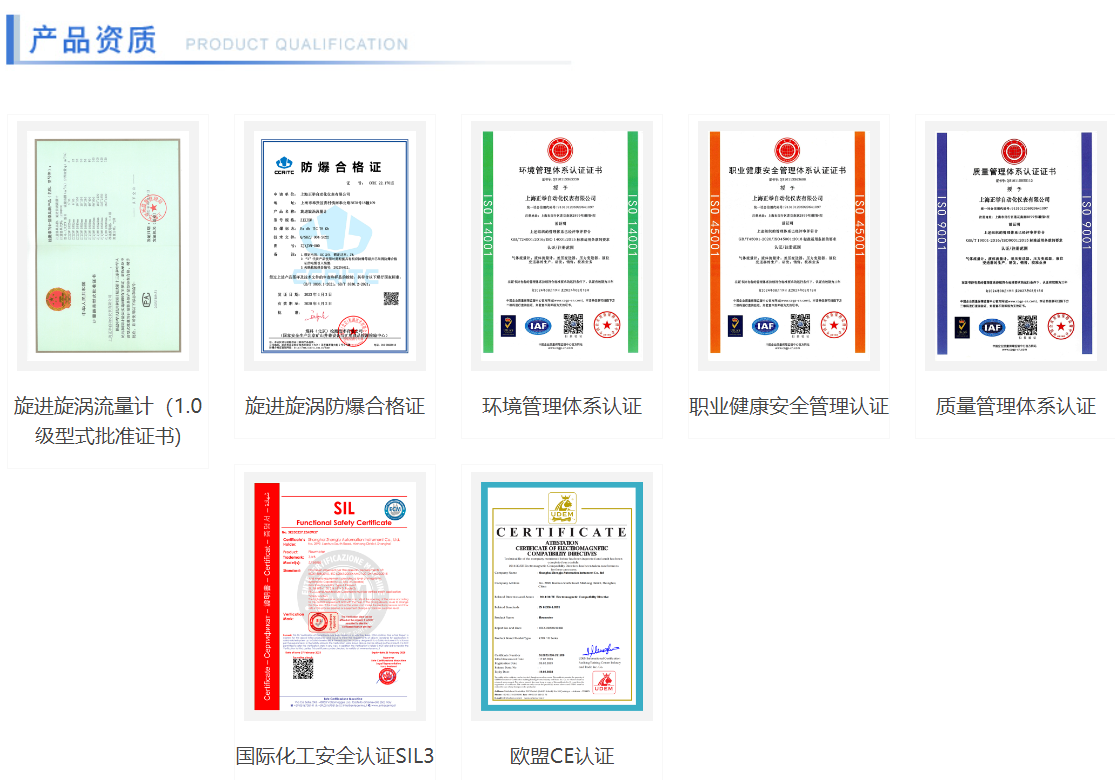Click the IAF logo on the ISO 14001 certificate
This screenshot has height=780, width=1115.
click(538, 325)
